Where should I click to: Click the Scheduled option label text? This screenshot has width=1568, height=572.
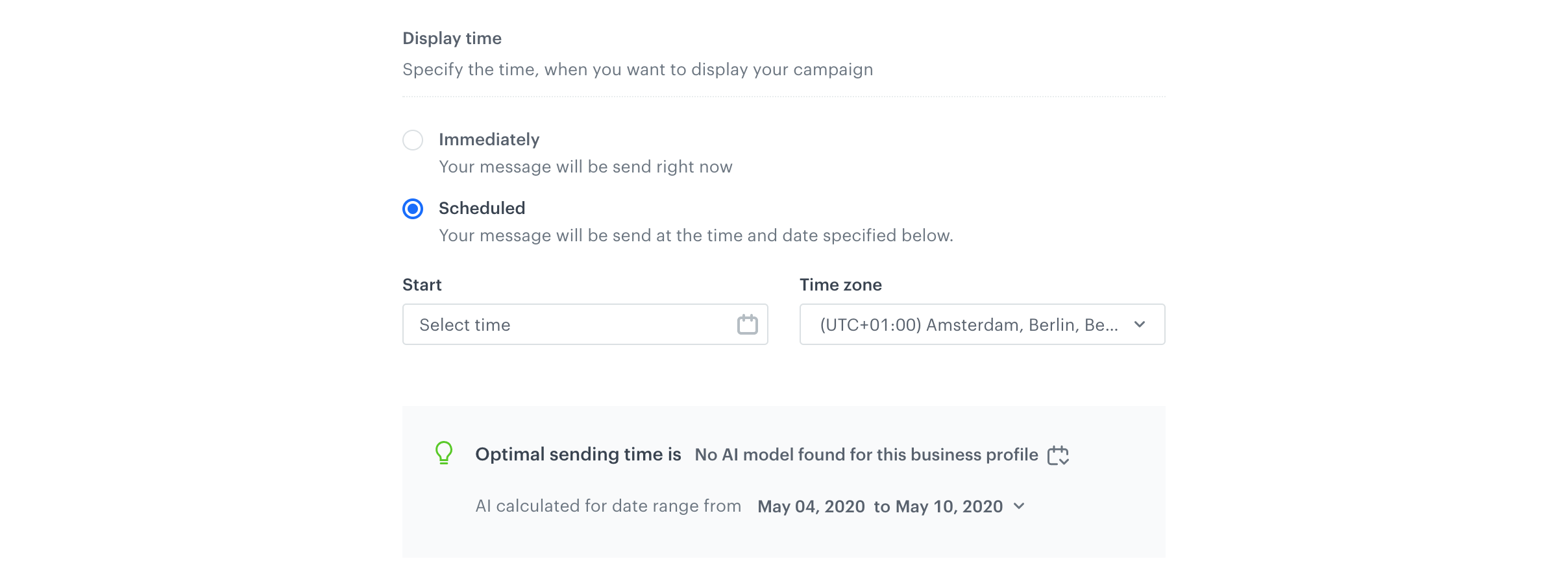(x=482, y=208)
